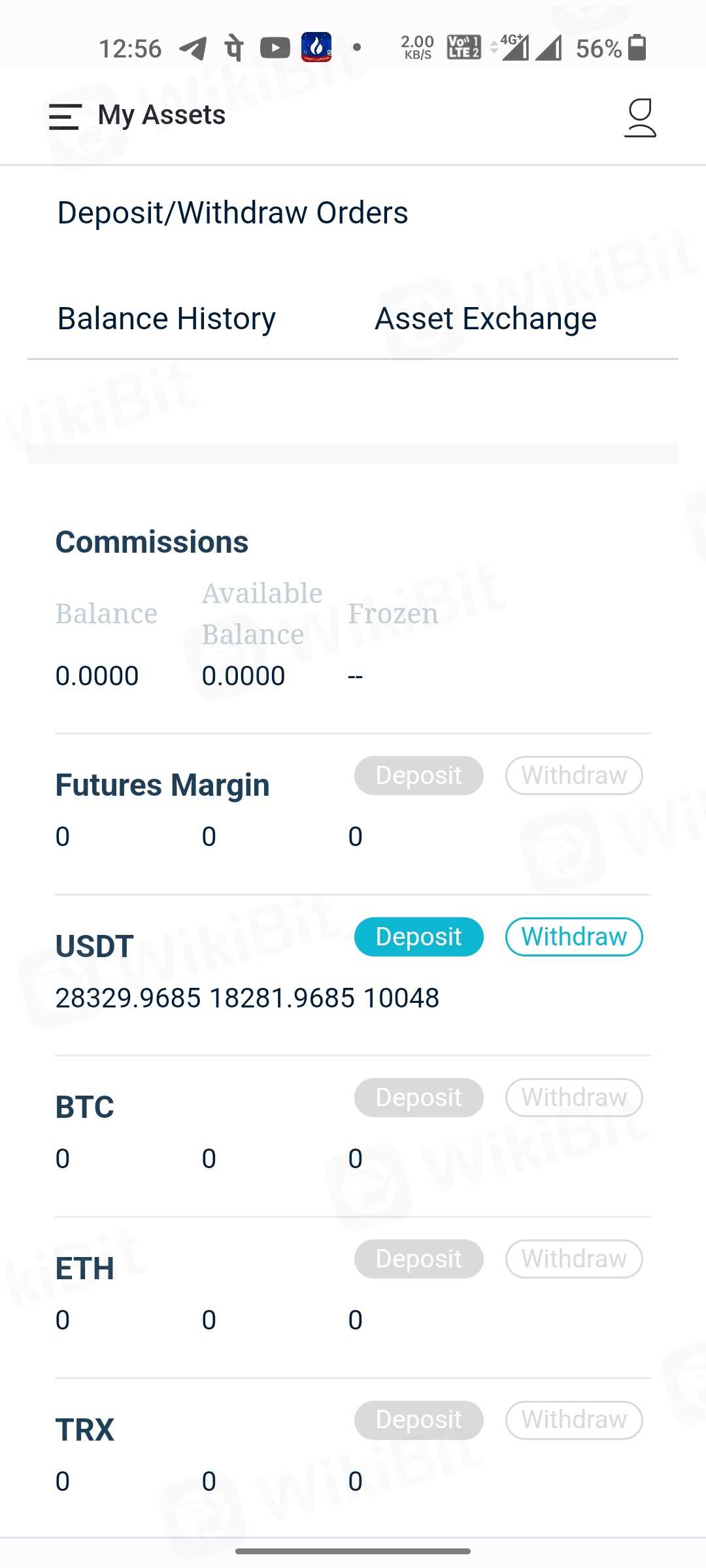The height and width of the screenshot is (1568, 706).
Task: Tap the user profile icon
Action: (x=640, y=118)
